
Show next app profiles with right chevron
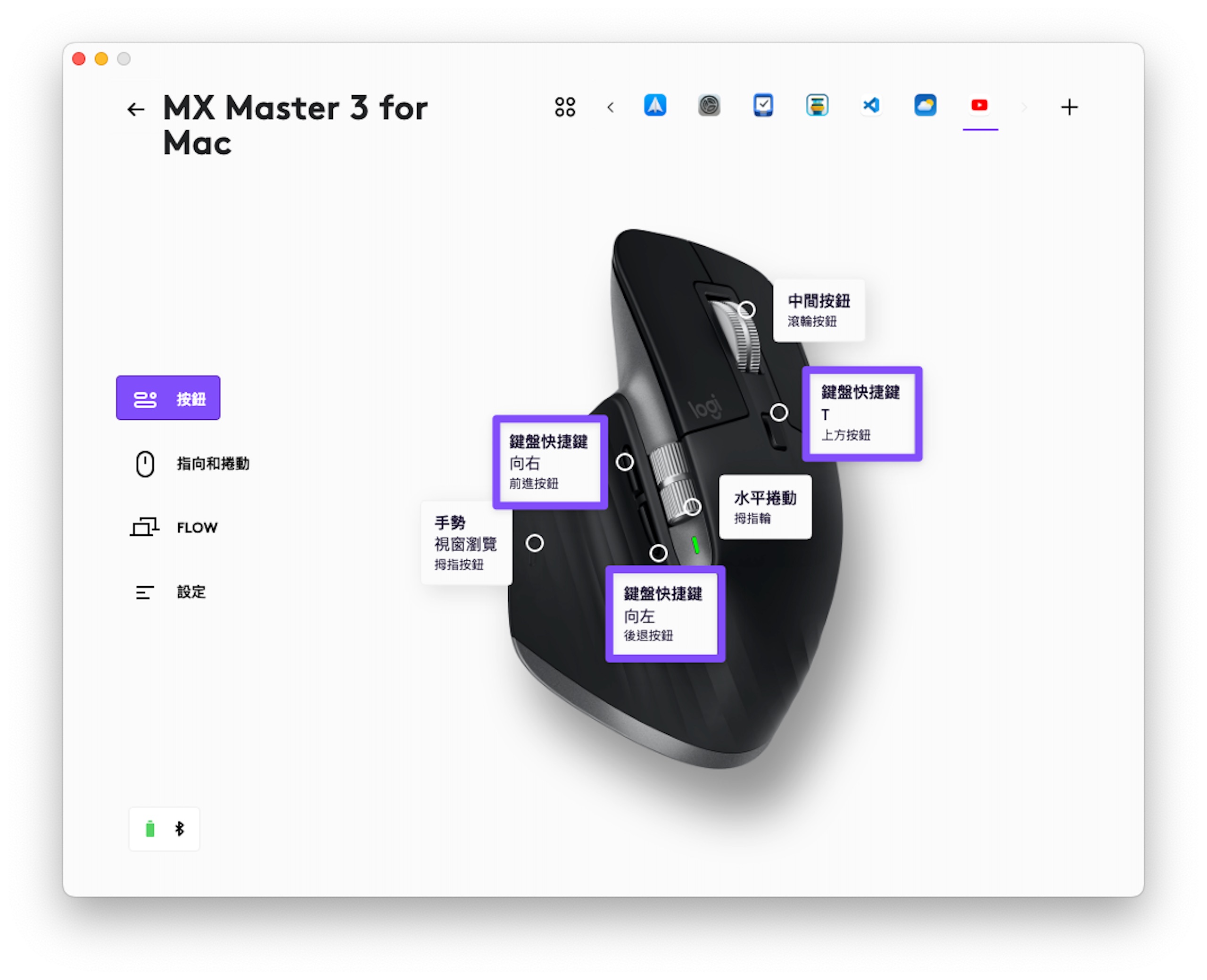pyautogui.click(x=1023, y=107)
